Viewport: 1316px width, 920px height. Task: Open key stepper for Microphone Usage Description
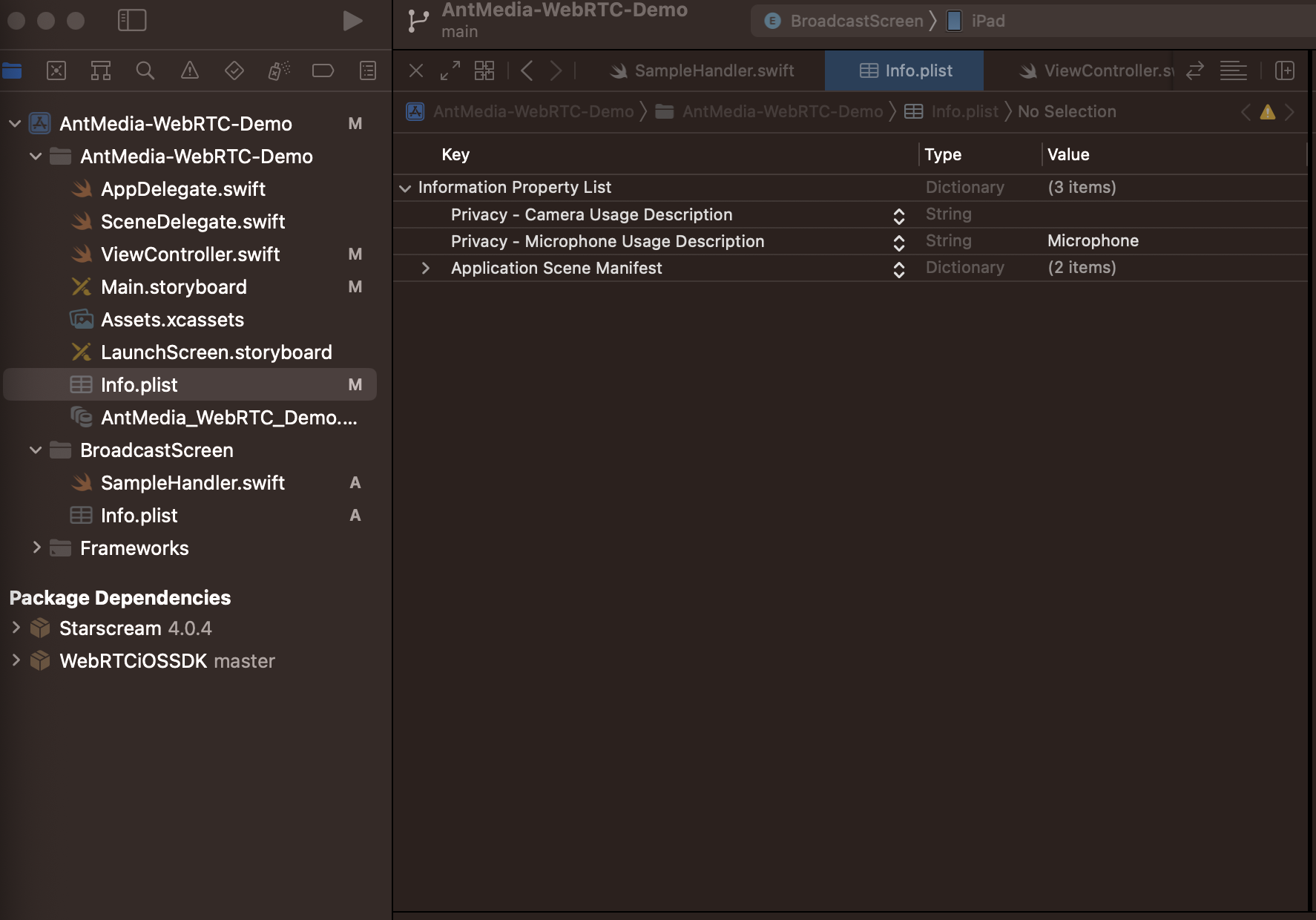point(899,242)
